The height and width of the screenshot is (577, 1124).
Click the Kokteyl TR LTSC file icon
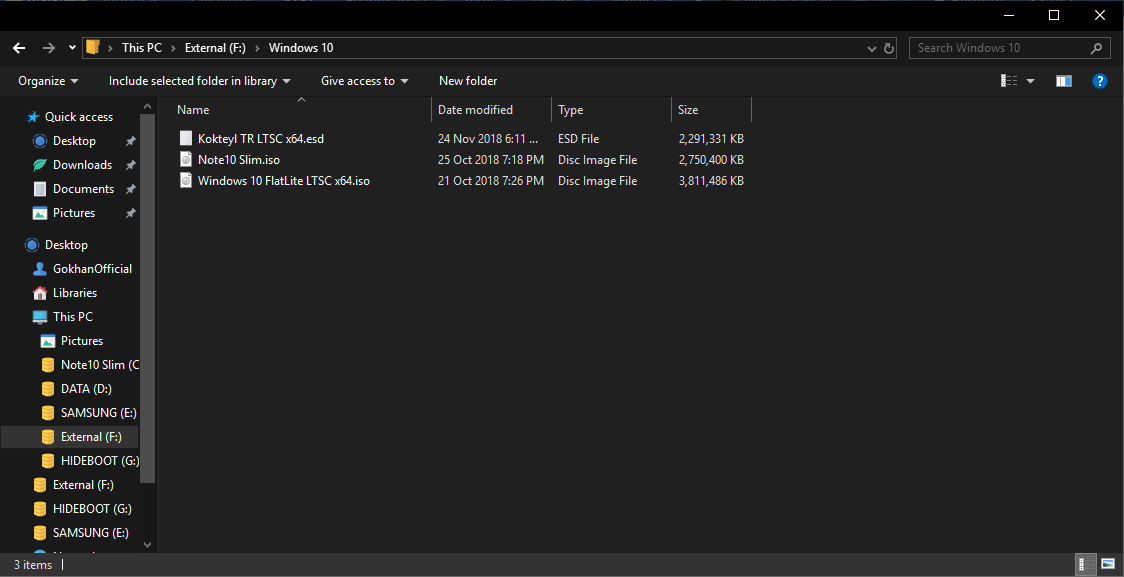[186, 138]
